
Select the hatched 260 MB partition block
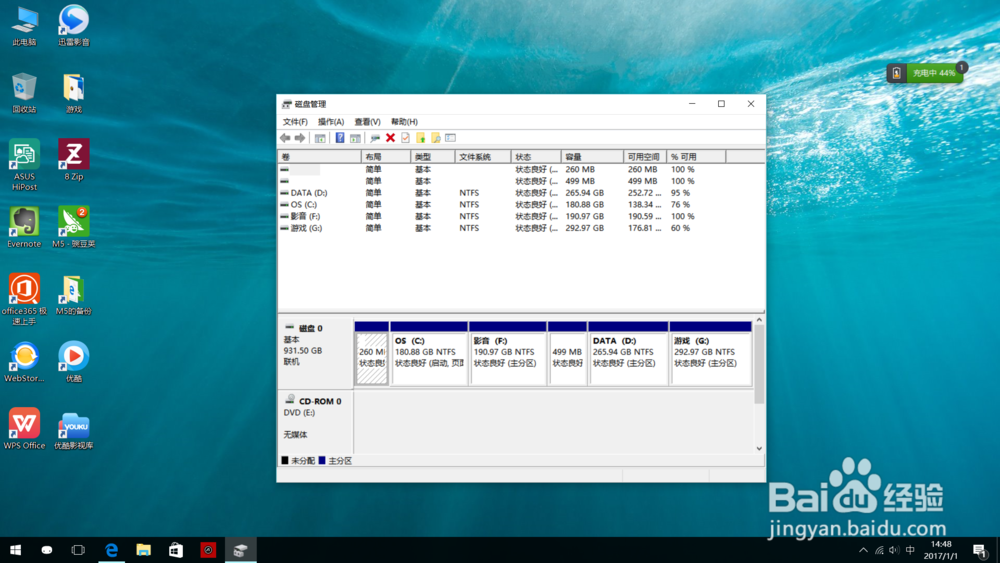[372, 354]
